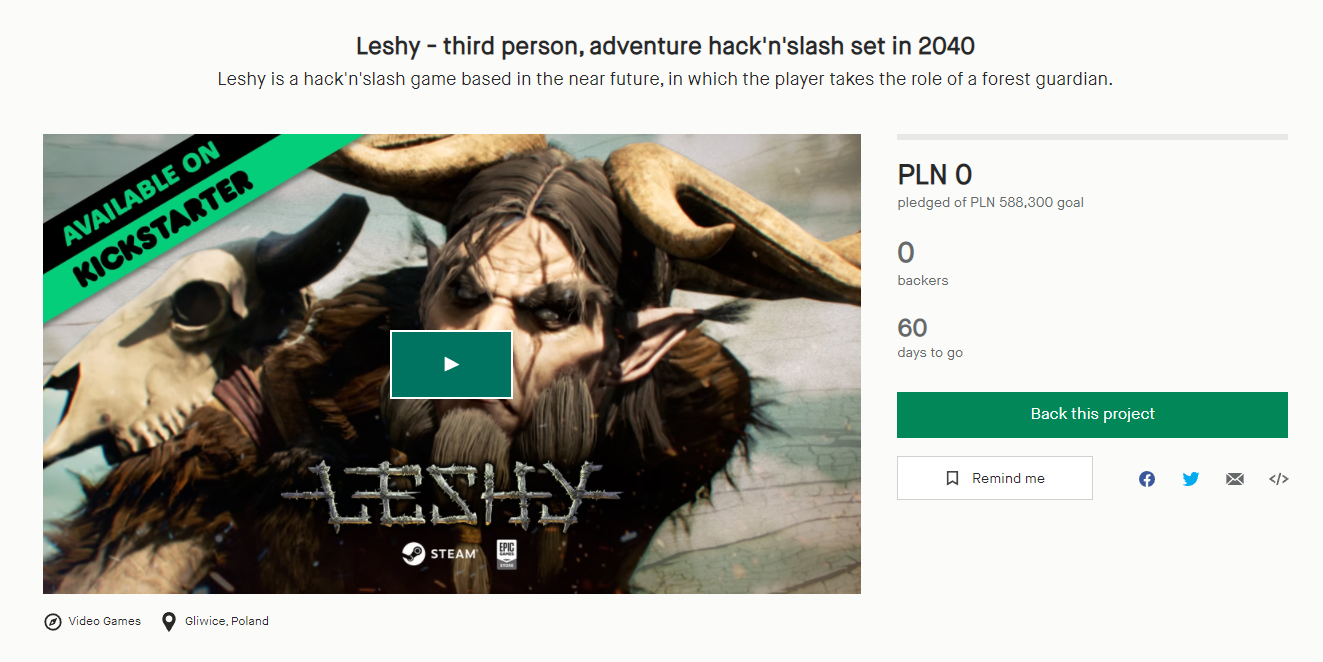
Task: Click the location pin icon beside Gliwice
Action: tap(169, 622)
